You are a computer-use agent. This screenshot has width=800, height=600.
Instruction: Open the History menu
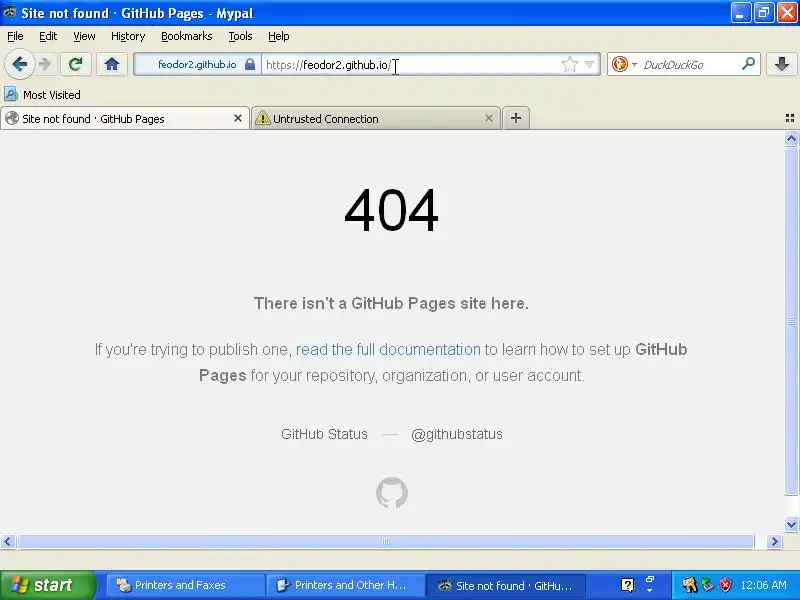click(128, 36)
